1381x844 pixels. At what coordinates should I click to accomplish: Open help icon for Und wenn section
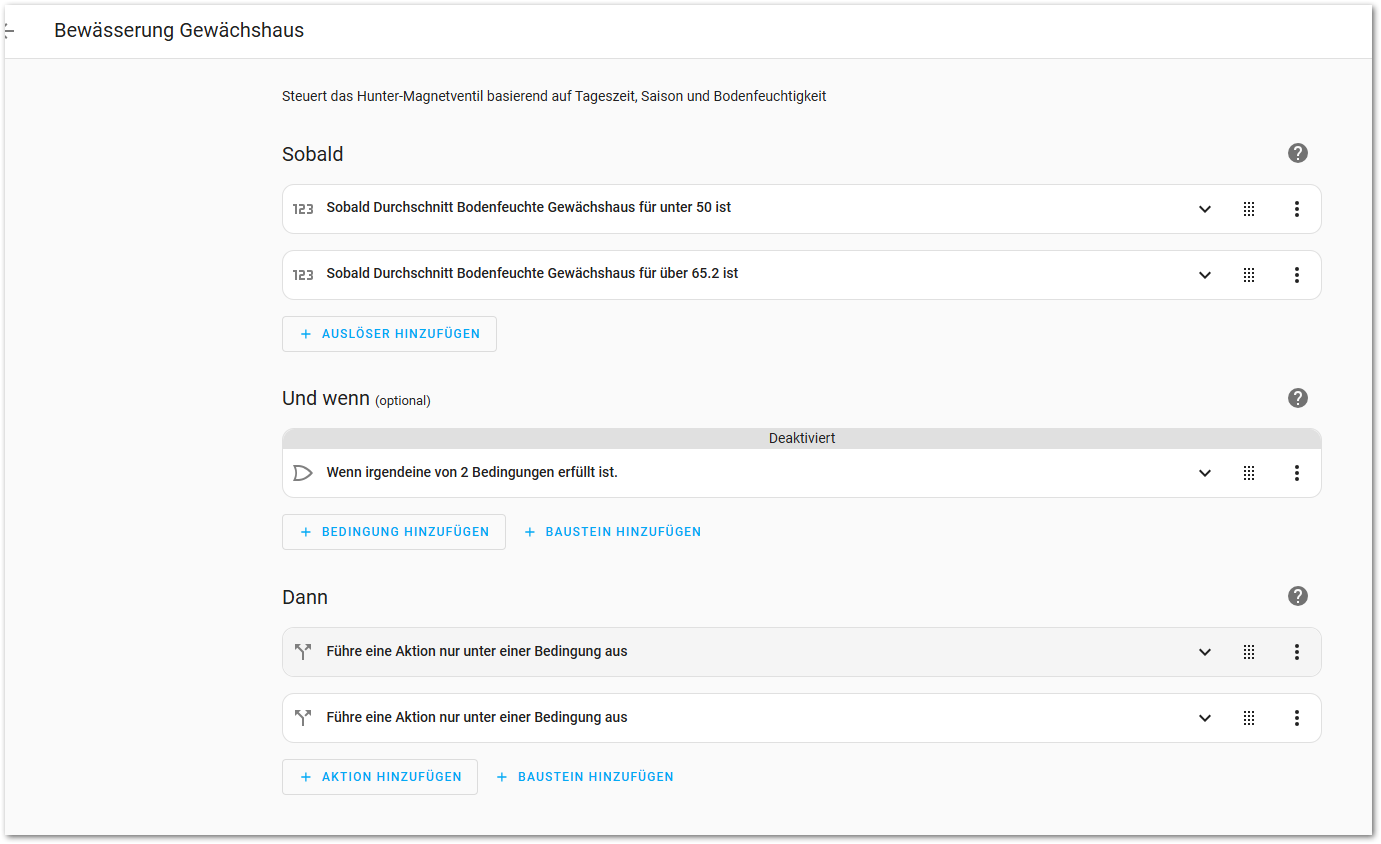tap(1297, 398)
